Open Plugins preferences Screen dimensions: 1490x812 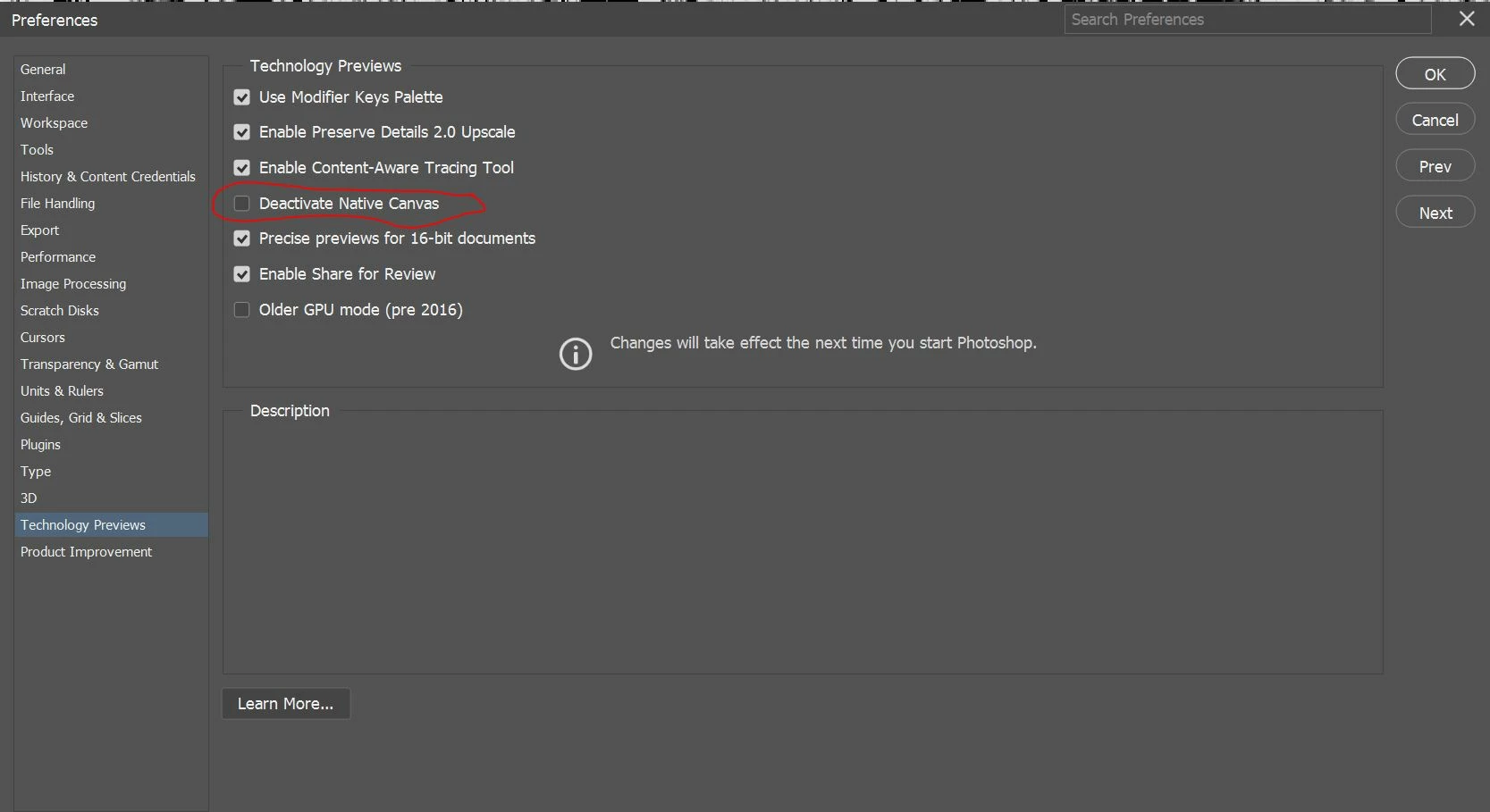click(111, 444)
